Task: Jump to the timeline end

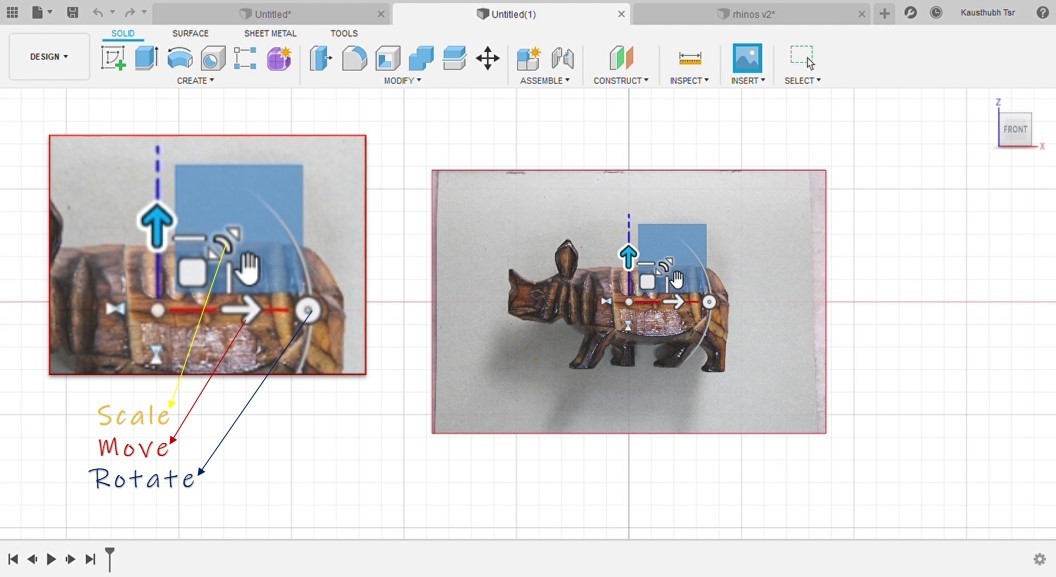Action: point(90,559)
